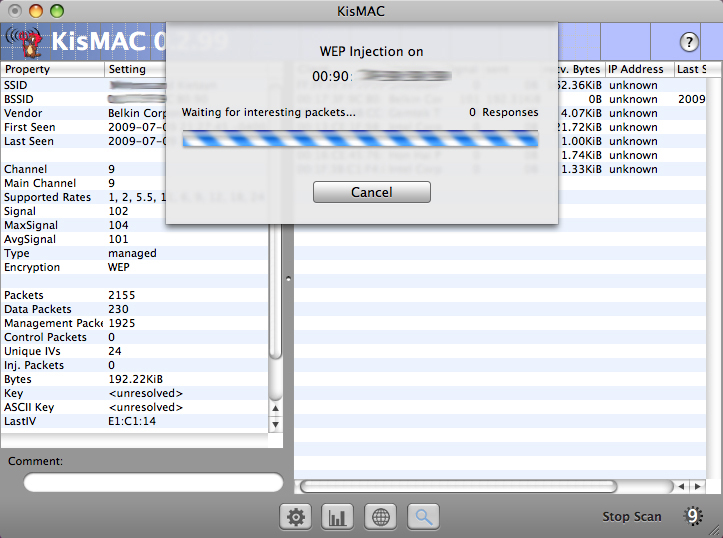Select the Main Channel row
723x538 pixels.
click(x=135, y=183)
